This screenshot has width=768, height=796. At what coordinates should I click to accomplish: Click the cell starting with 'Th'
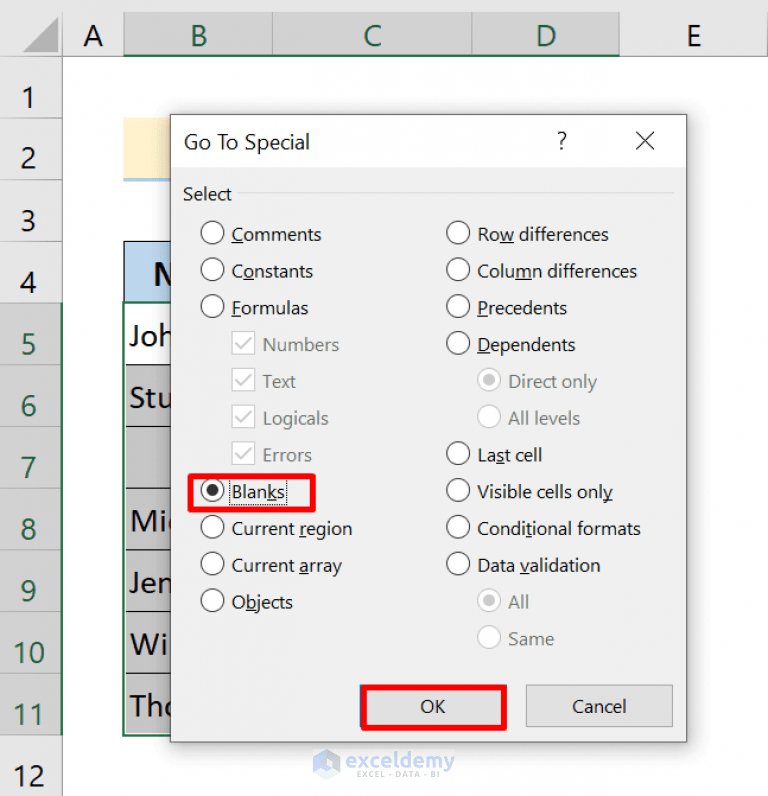tap(148, 705)
